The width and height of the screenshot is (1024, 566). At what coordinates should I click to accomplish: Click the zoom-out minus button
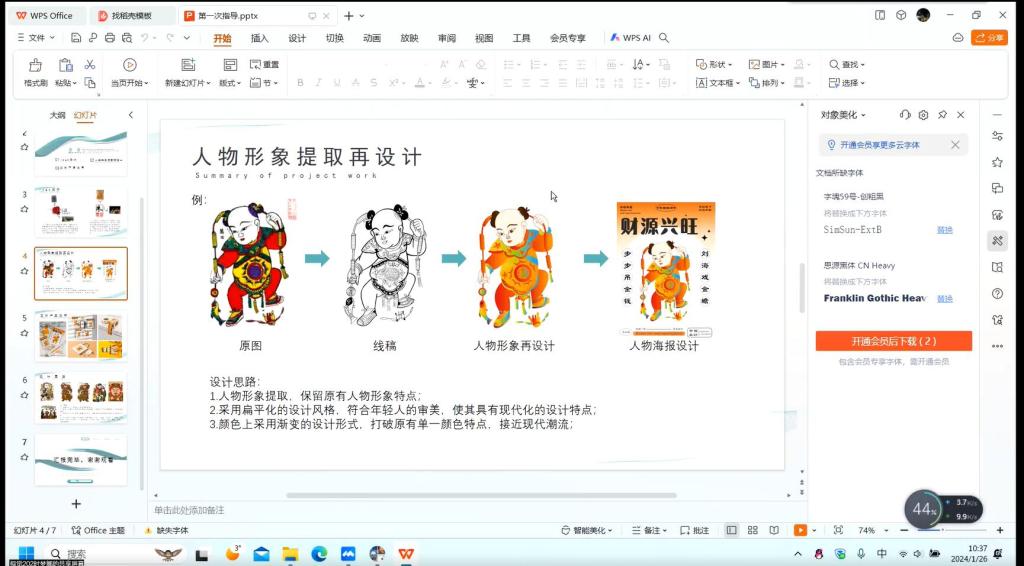[x=904, y=530]
